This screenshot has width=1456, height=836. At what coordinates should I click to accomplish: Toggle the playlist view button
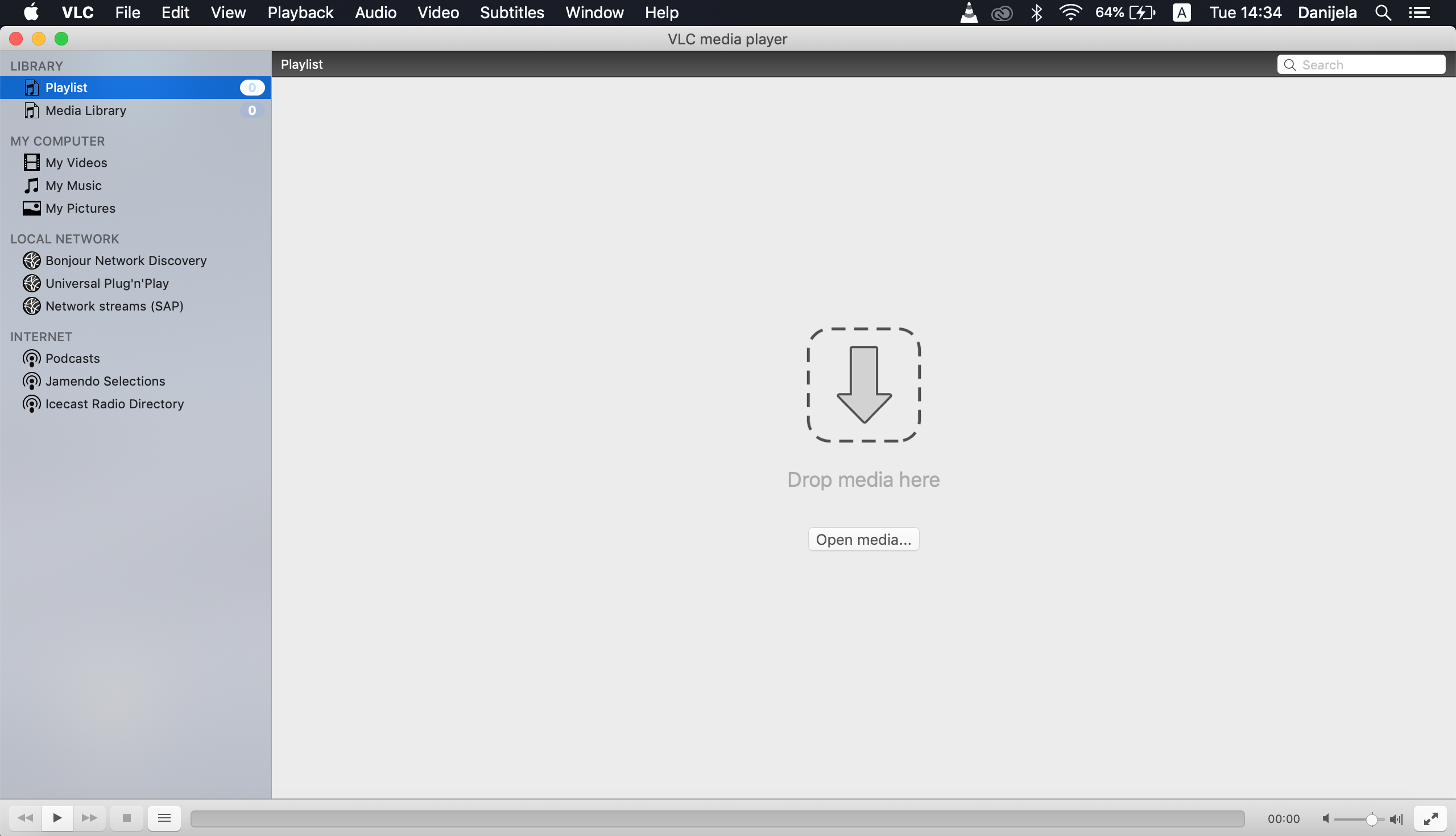pyautogui.click(x=164, y=818)
